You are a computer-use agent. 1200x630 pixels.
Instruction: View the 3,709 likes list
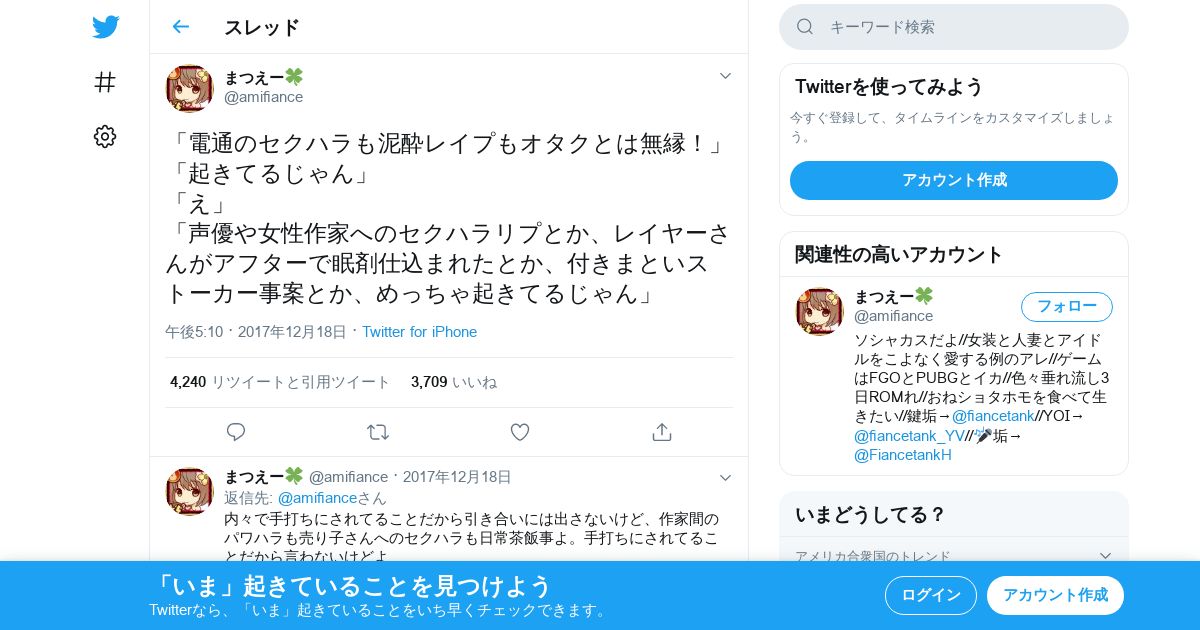point(454,382)
